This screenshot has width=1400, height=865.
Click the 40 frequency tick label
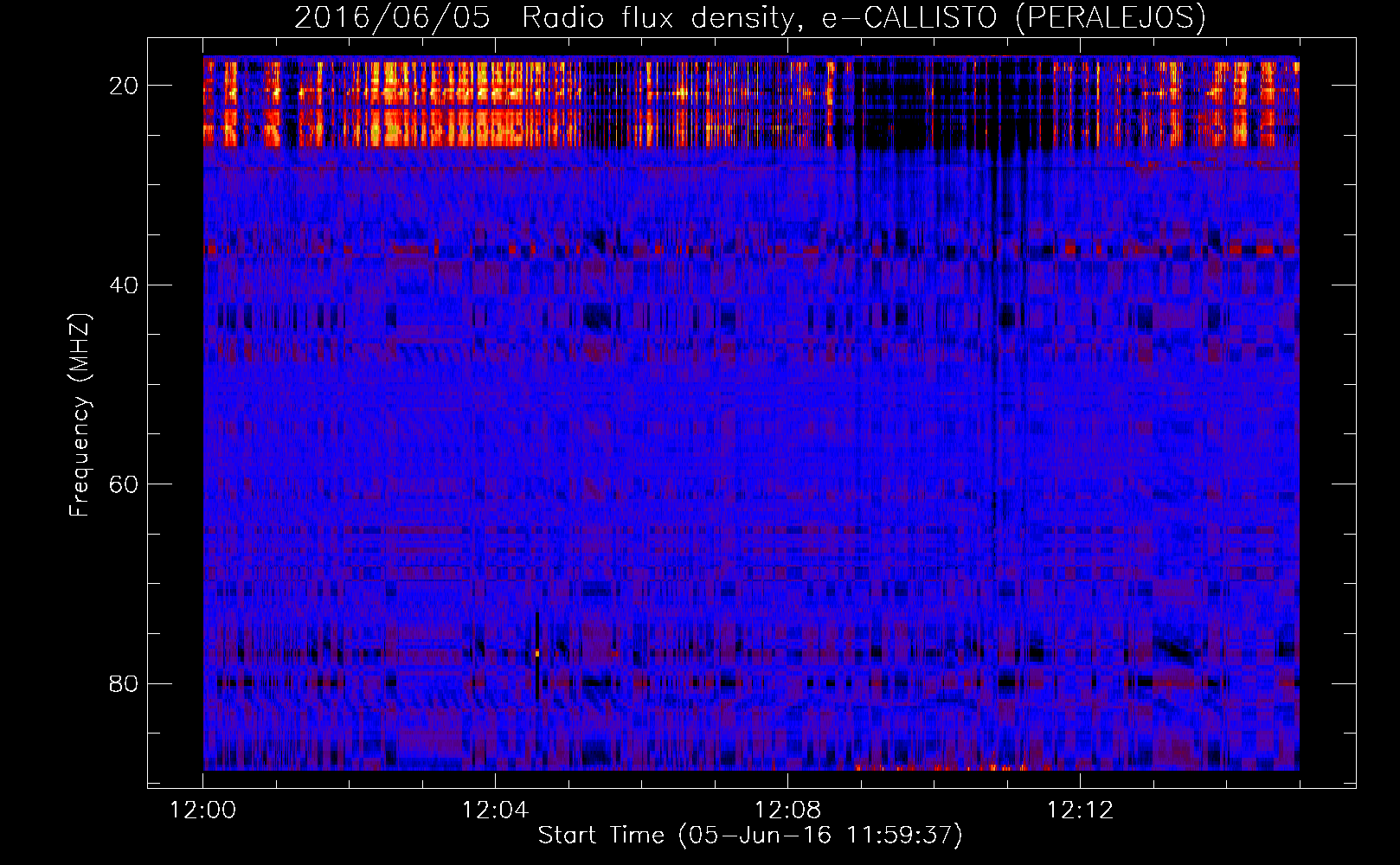124,285
